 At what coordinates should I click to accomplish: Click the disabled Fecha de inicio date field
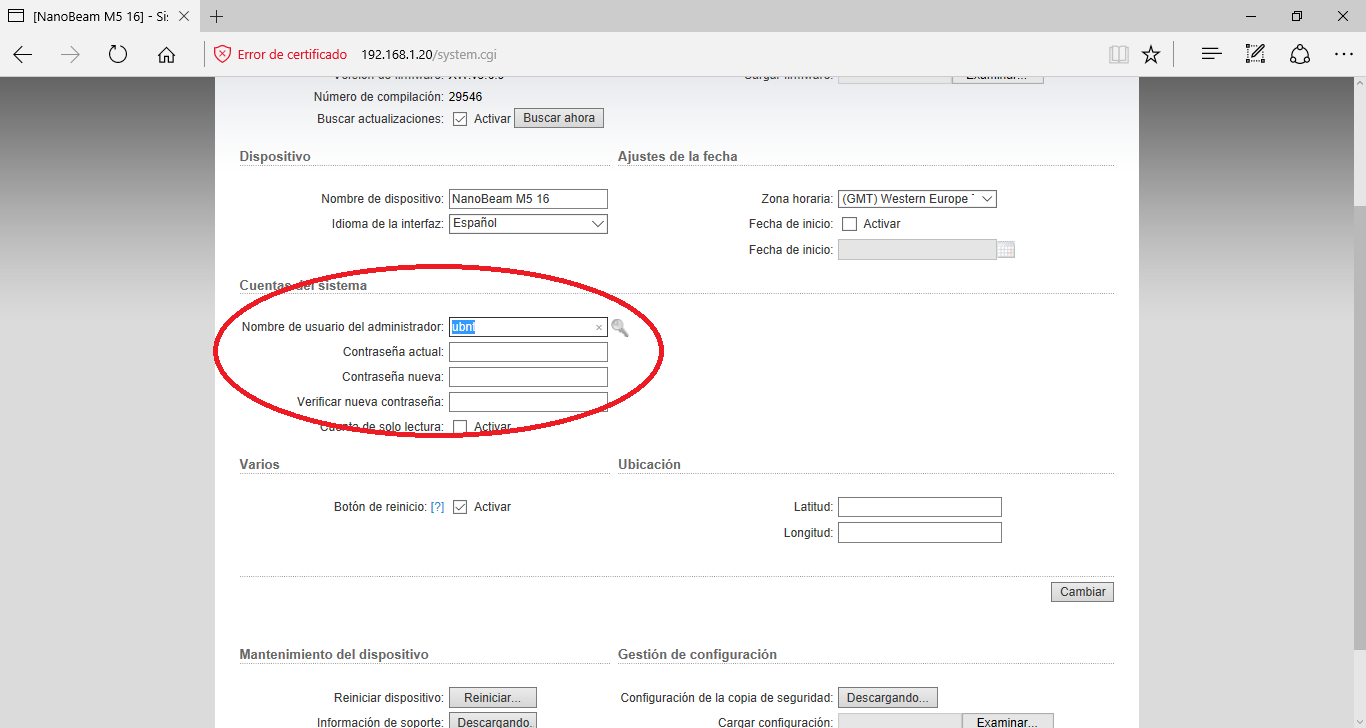pyautogui.click(x=917, y=250)
